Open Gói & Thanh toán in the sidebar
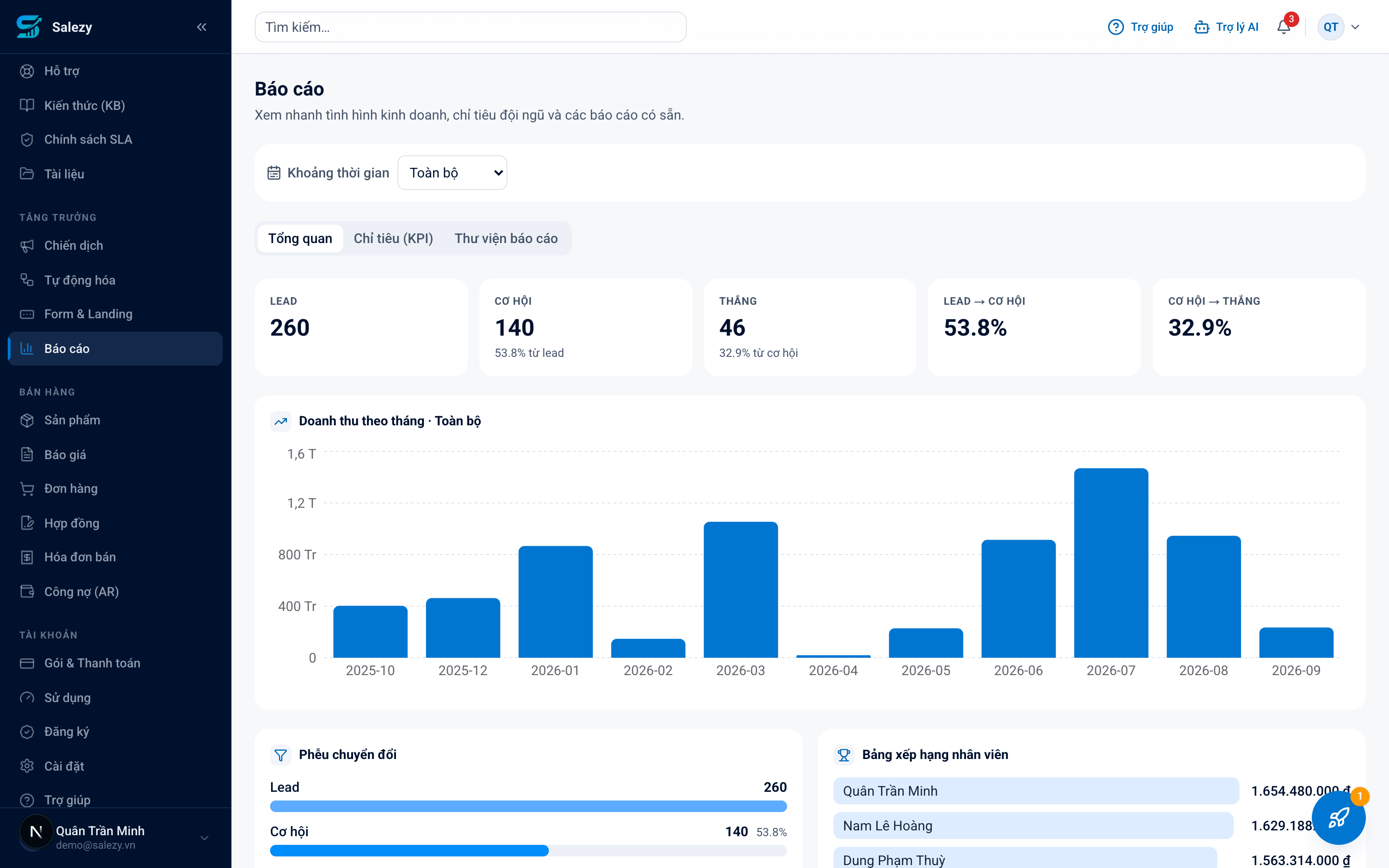The image size is (1389, 868). pyautogui.click(x=115, y=663)
